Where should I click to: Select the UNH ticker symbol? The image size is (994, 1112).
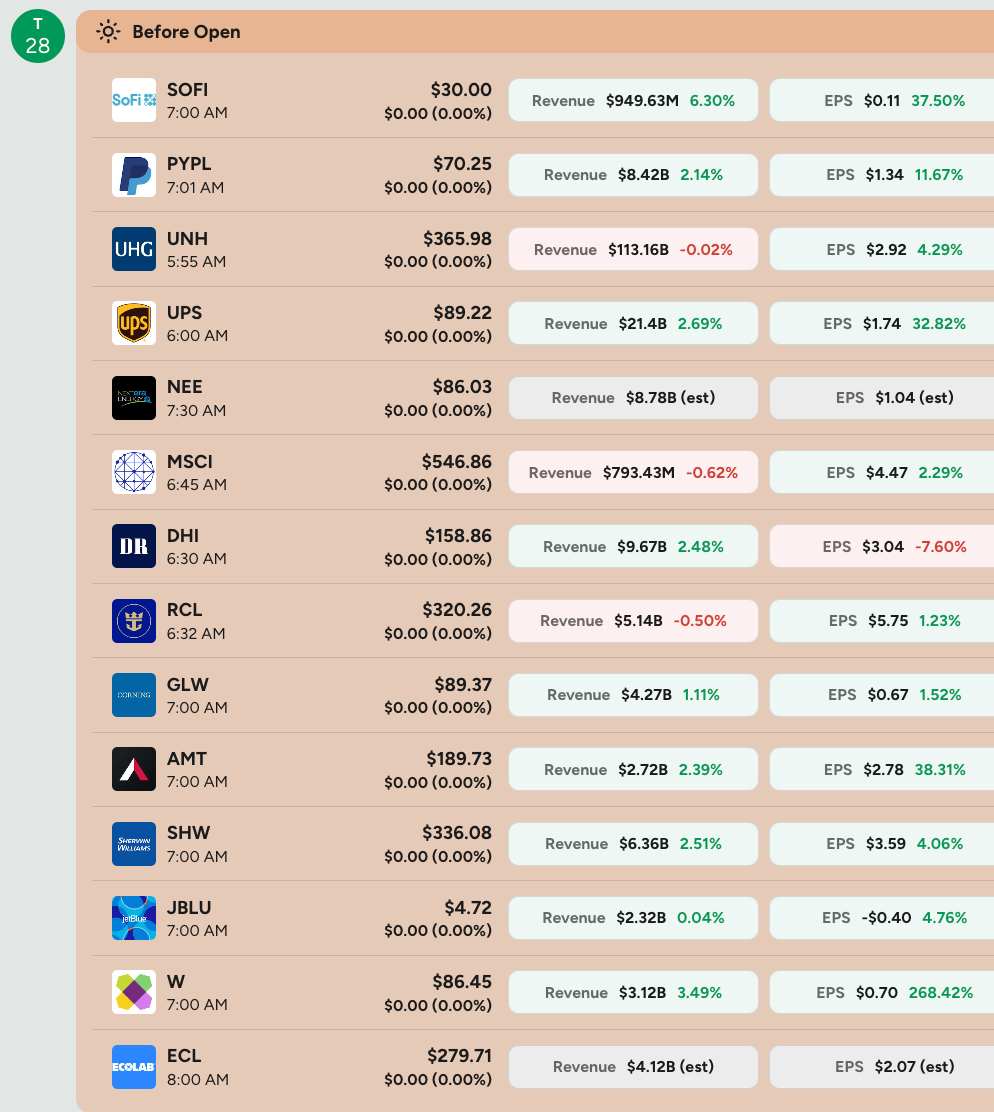(187, 238)
